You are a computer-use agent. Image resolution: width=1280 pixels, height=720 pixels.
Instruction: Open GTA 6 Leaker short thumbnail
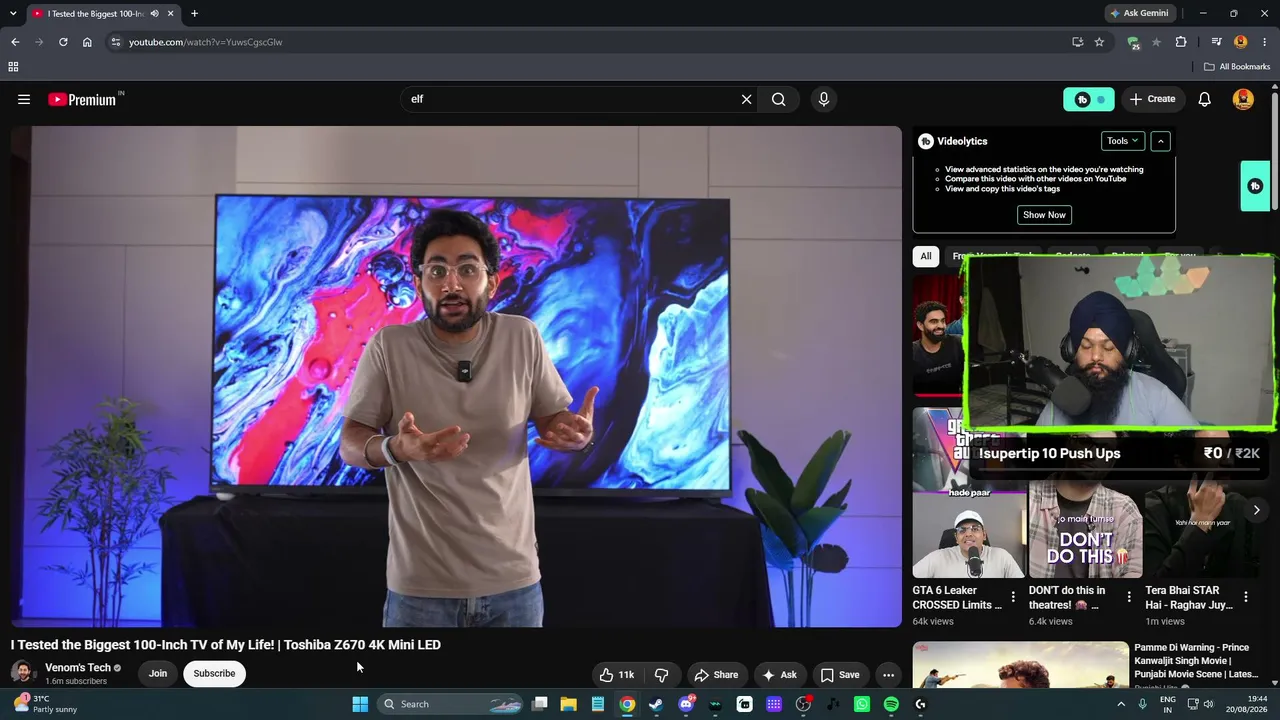969,494
